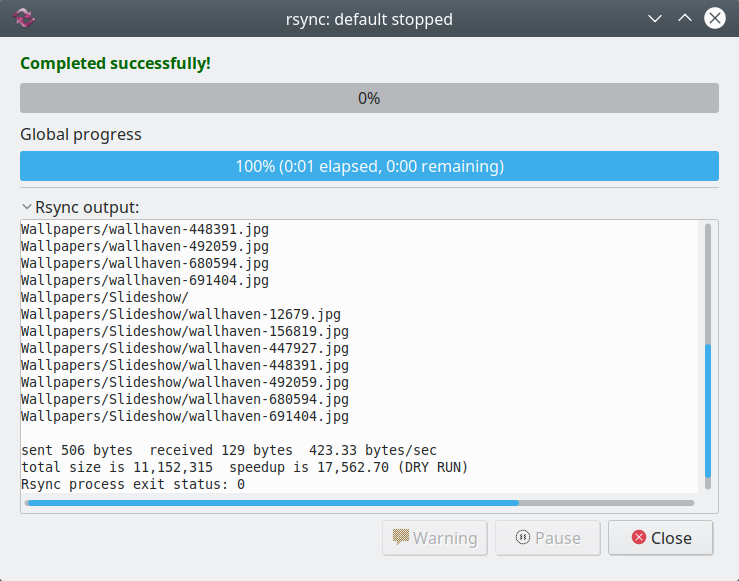Close window using title bar X
739x581 pixels.
714,19
